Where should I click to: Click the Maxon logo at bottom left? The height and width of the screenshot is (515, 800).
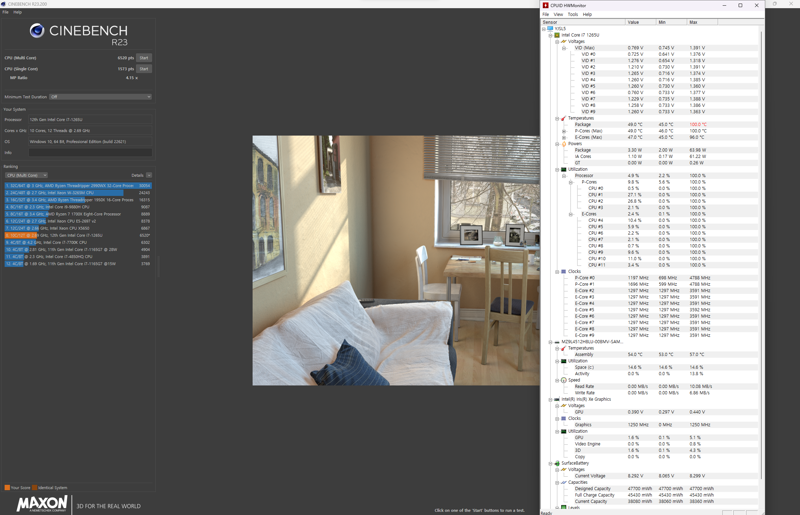[x=42, y=503]
